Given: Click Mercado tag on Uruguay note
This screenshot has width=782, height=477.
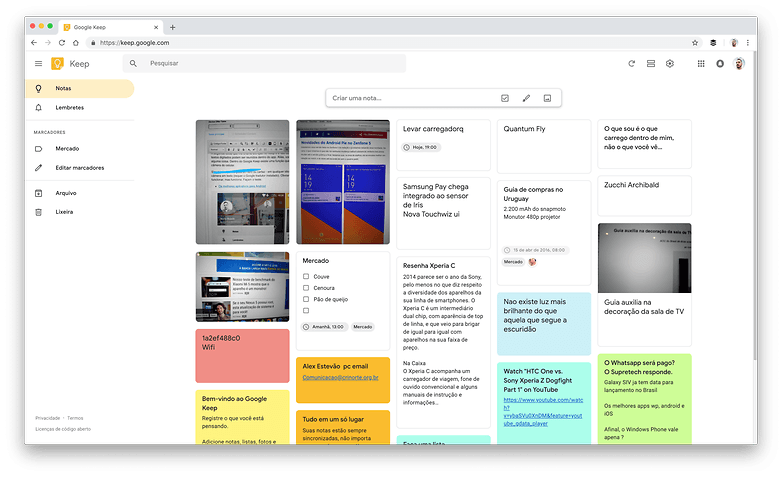Looking at the screenshot, I should (513, 262).
